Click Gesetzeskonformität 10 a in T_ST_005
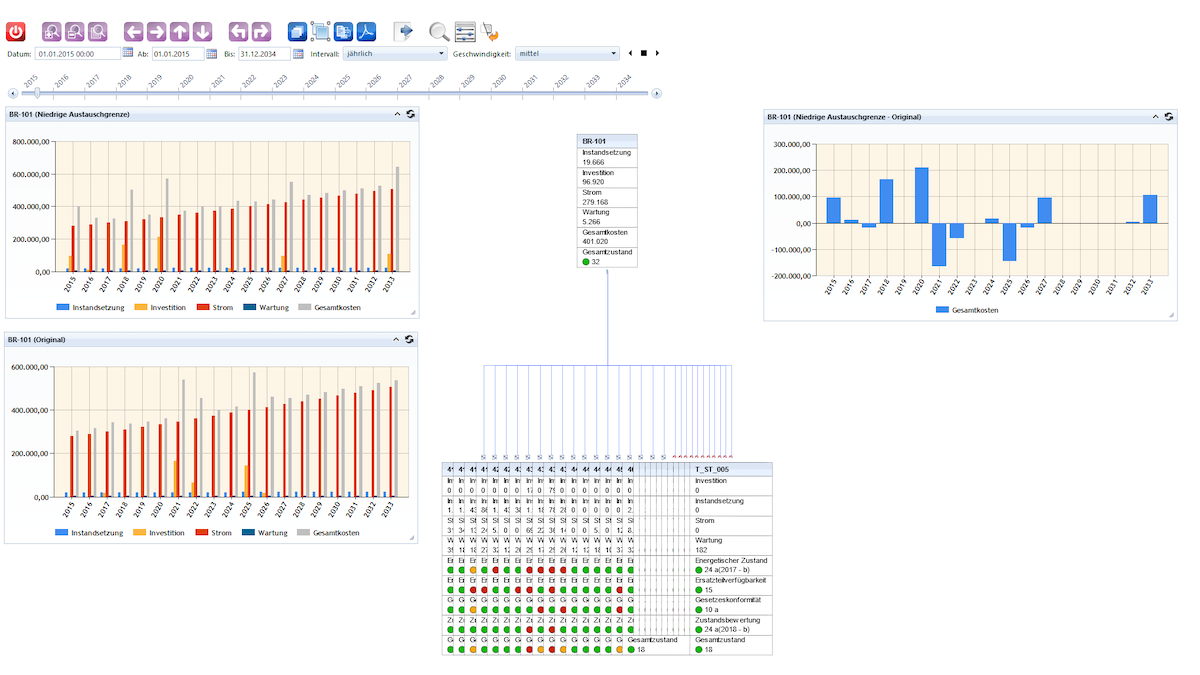 coord(731,605)
